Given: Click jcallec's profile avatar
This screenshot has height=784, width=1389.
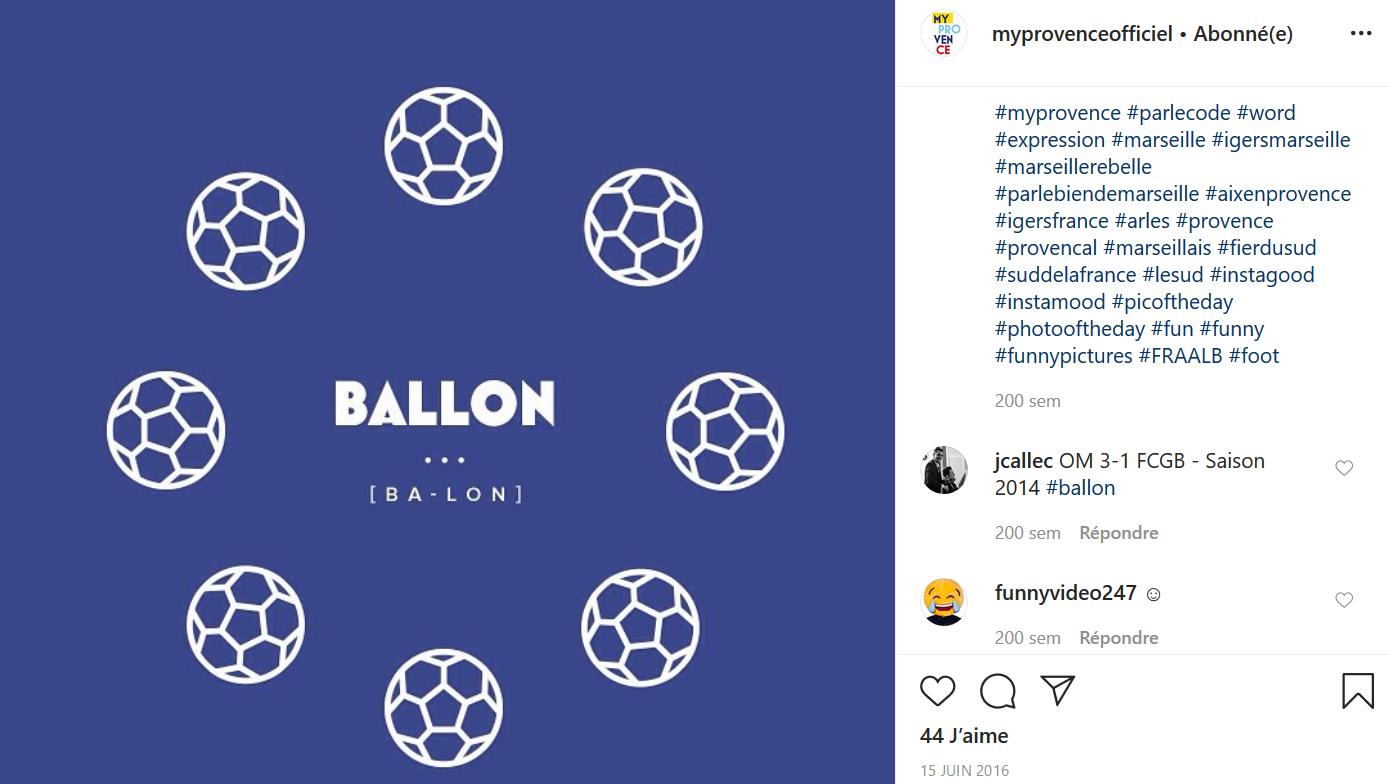Looking at the screenshot, I should 943,470.
